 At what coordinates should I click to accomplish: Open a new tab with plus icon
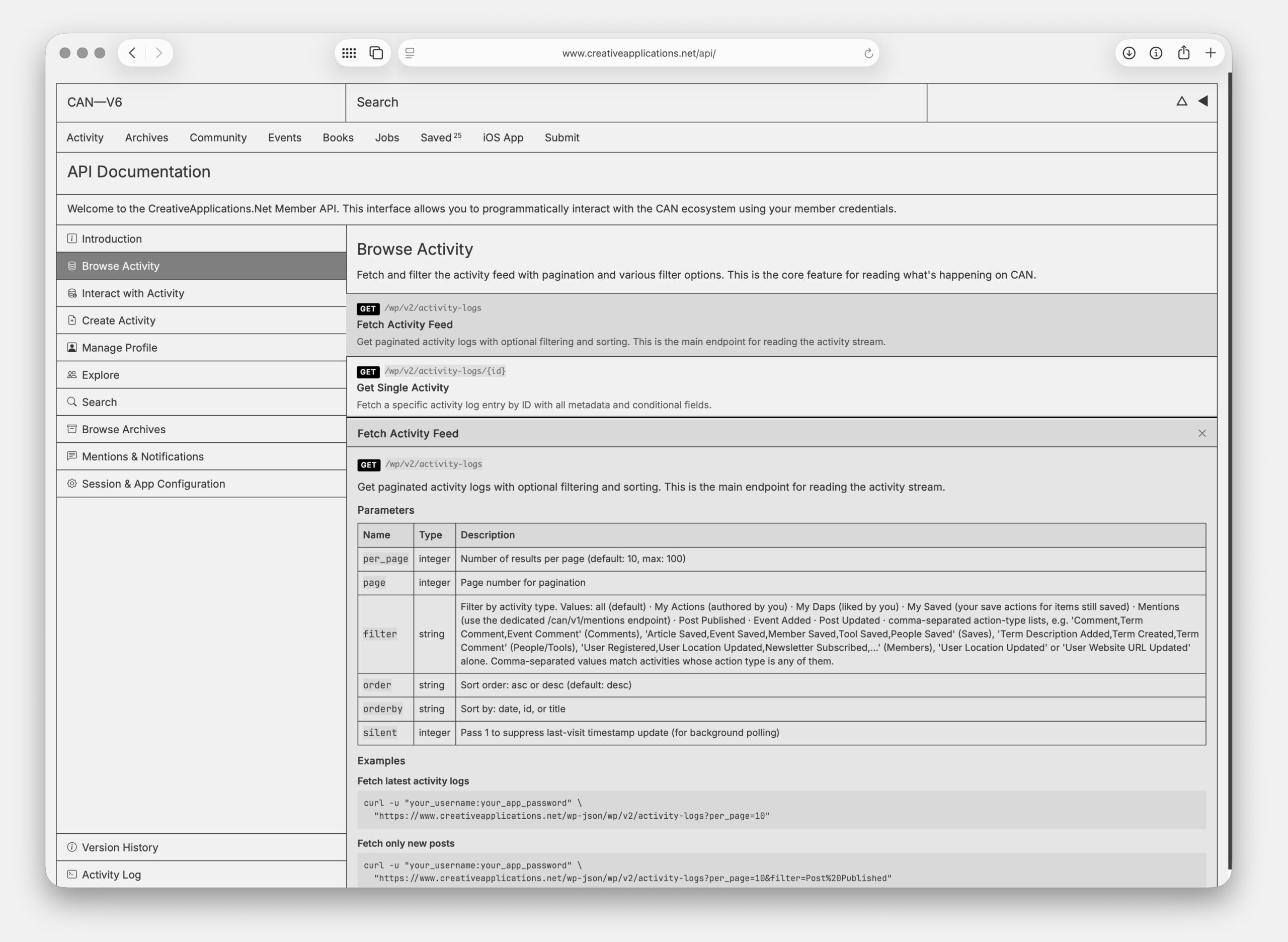1211,53
